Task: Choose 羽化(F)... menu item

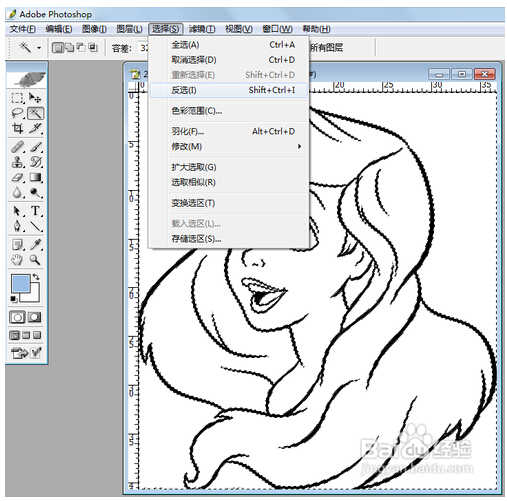Action: pos(228,131)
